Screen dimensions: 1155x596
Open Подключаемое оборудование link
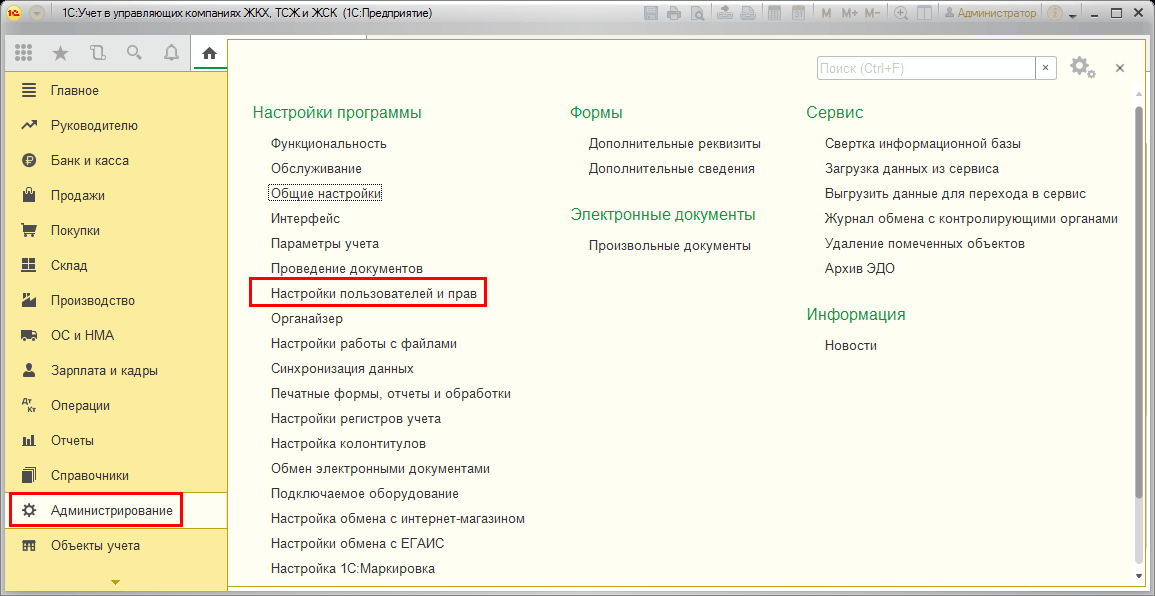(x=365, y=494)
